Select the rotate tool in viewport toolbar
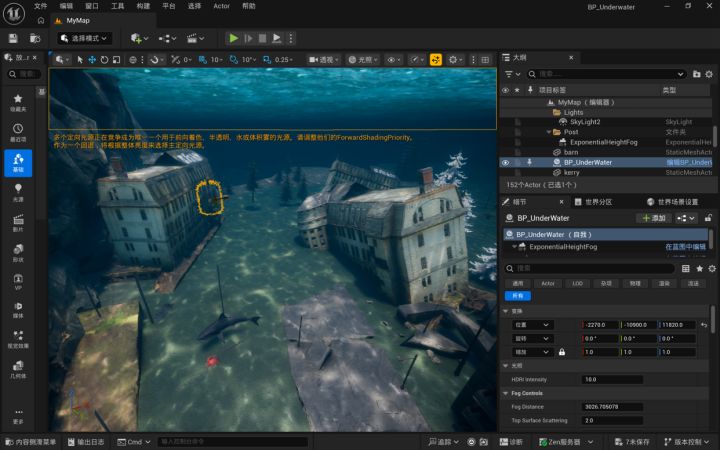Image resolution: width=720 pixels, height=450 pixels. [x=104, y=60]
